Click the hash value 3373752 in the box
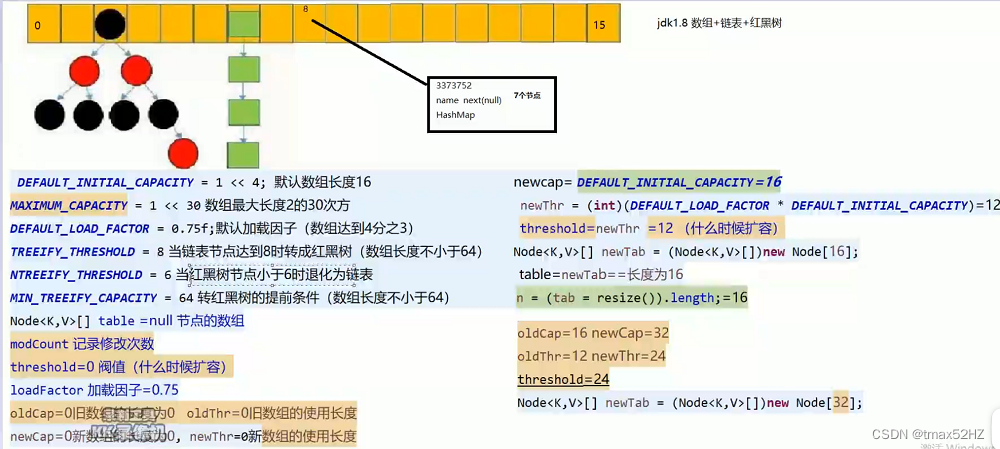1000x449 pixels. click(454, 85)
